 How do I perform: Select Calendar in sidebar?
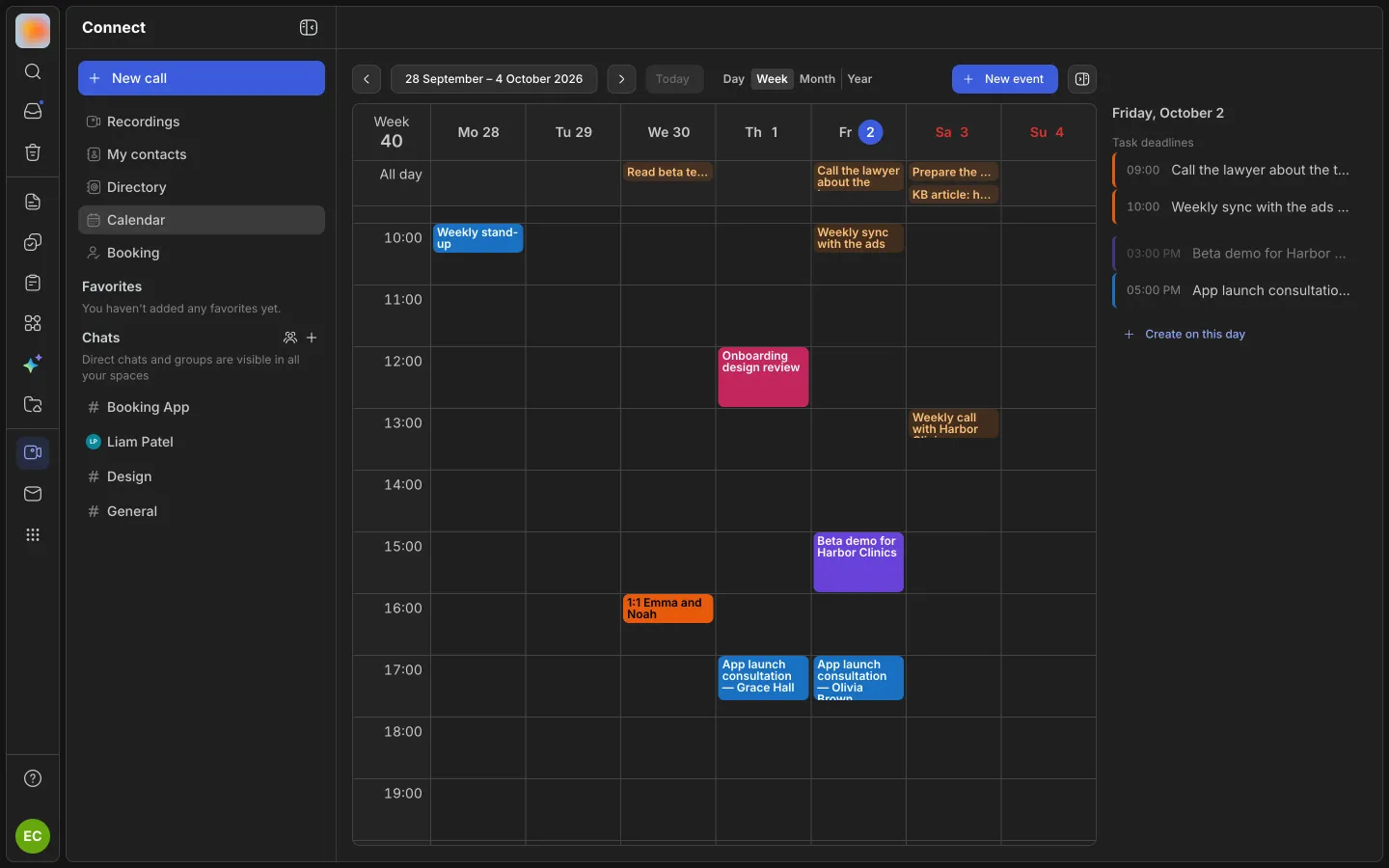coord(202,220)
